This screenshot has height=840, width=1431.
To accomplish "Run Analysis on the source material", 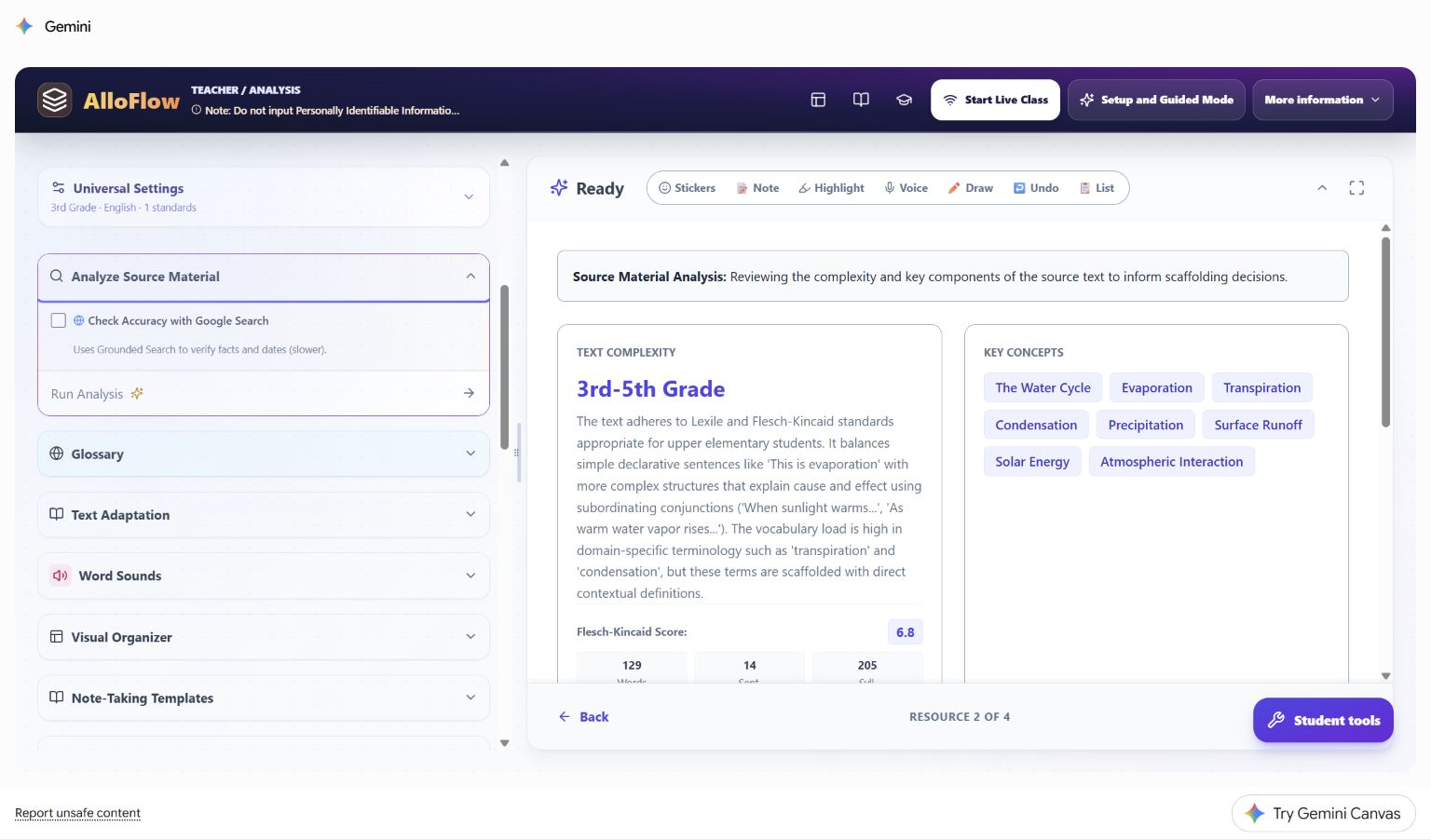I will click(x=264, y=393).
